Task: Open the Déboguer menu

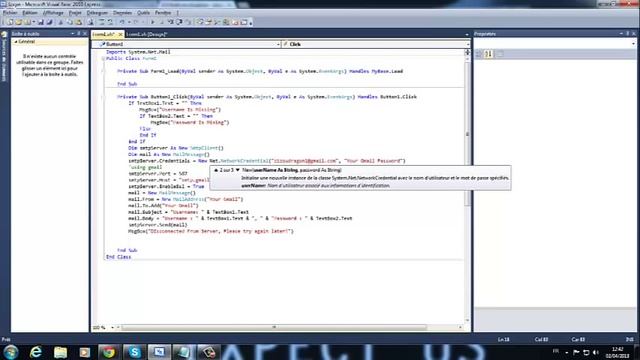Action: [97, 13]
